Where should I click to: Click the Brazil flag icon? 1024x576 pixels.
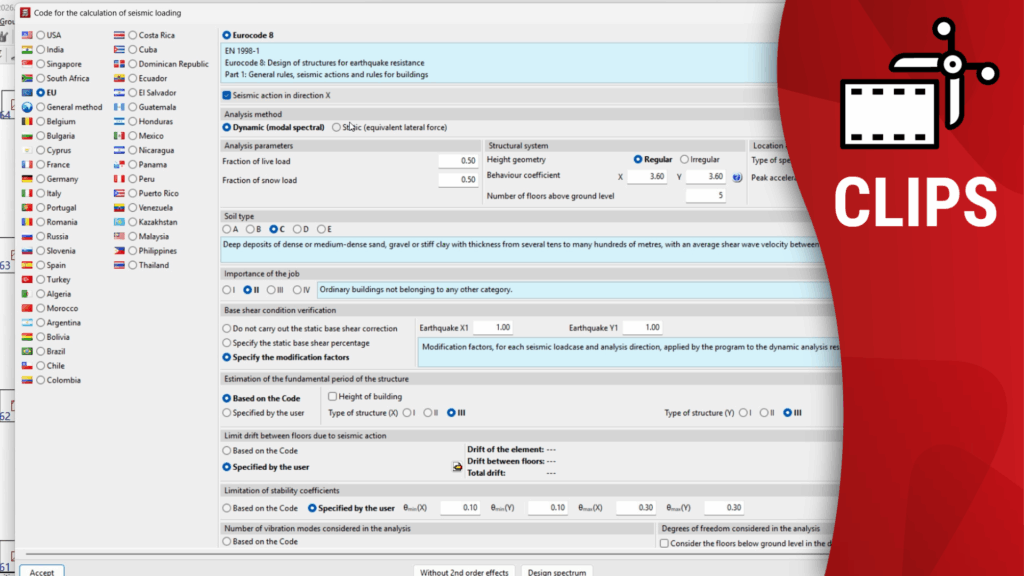pyautogui.click(x=28, y=352)
